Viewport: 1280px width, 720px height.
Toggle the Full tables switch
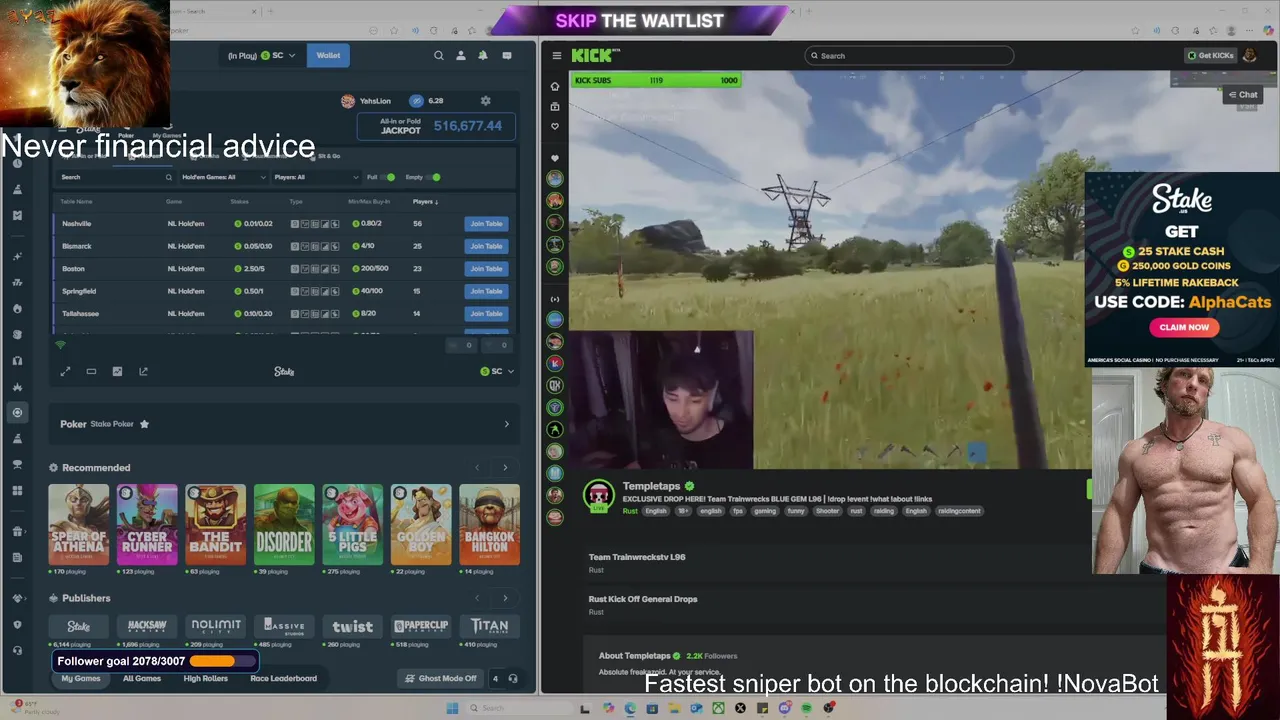pyautogui.click(x=390, y=177)
